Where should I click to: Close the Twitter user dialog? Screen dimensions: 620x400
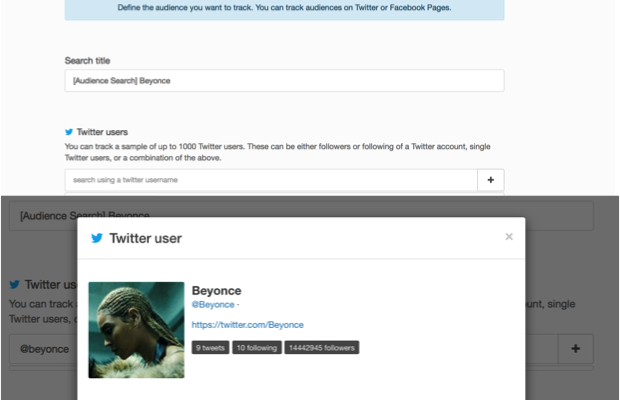point(509,237)
